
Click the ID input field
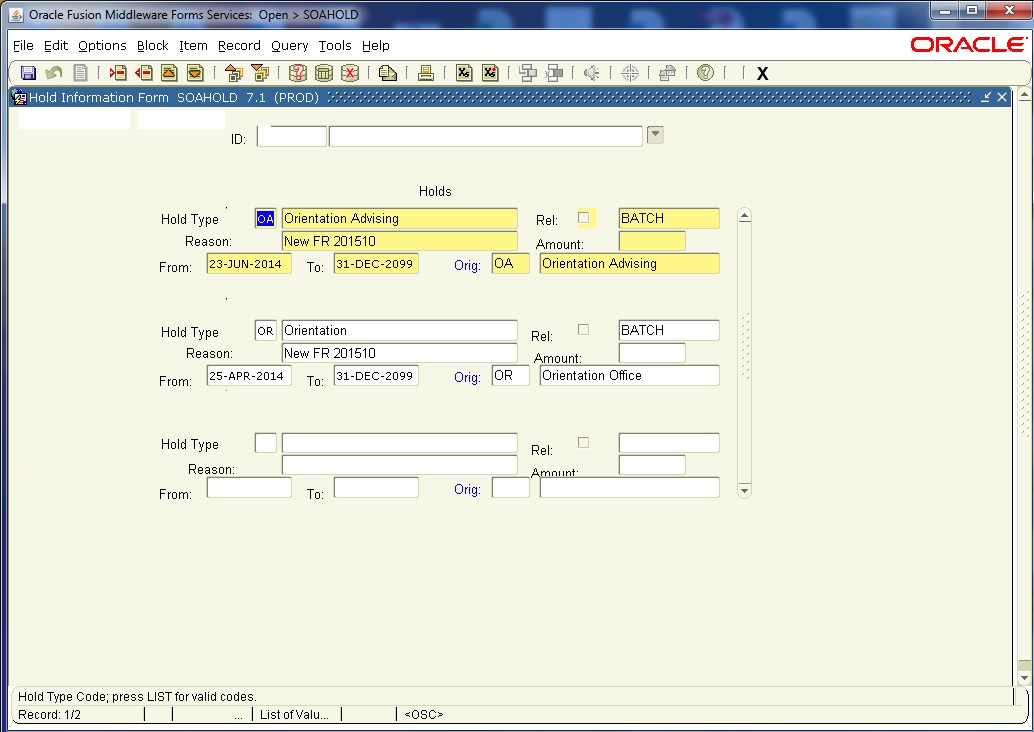click(x=292, y=137)
